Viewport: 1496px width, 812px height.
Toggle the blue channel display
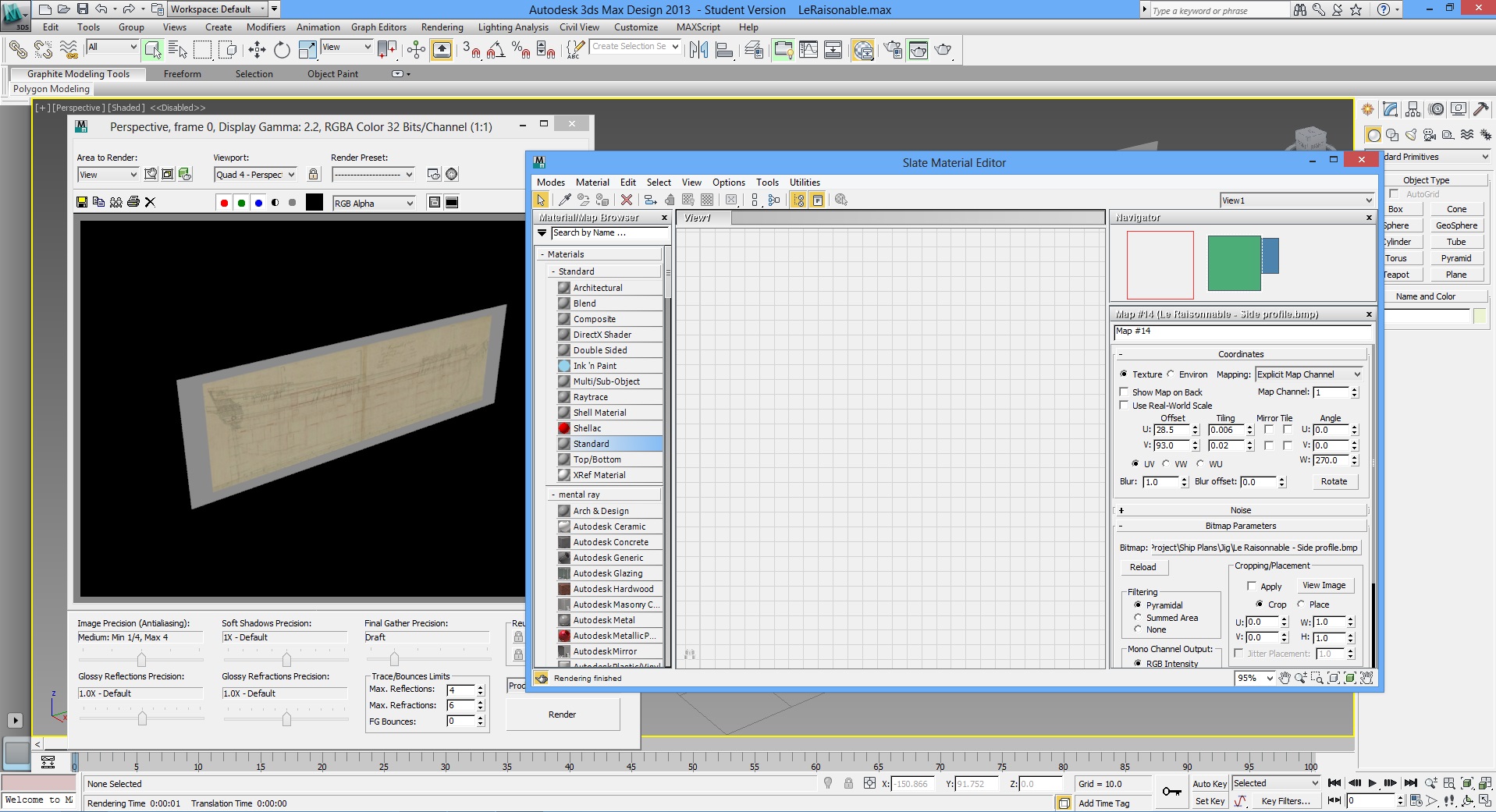258,203
